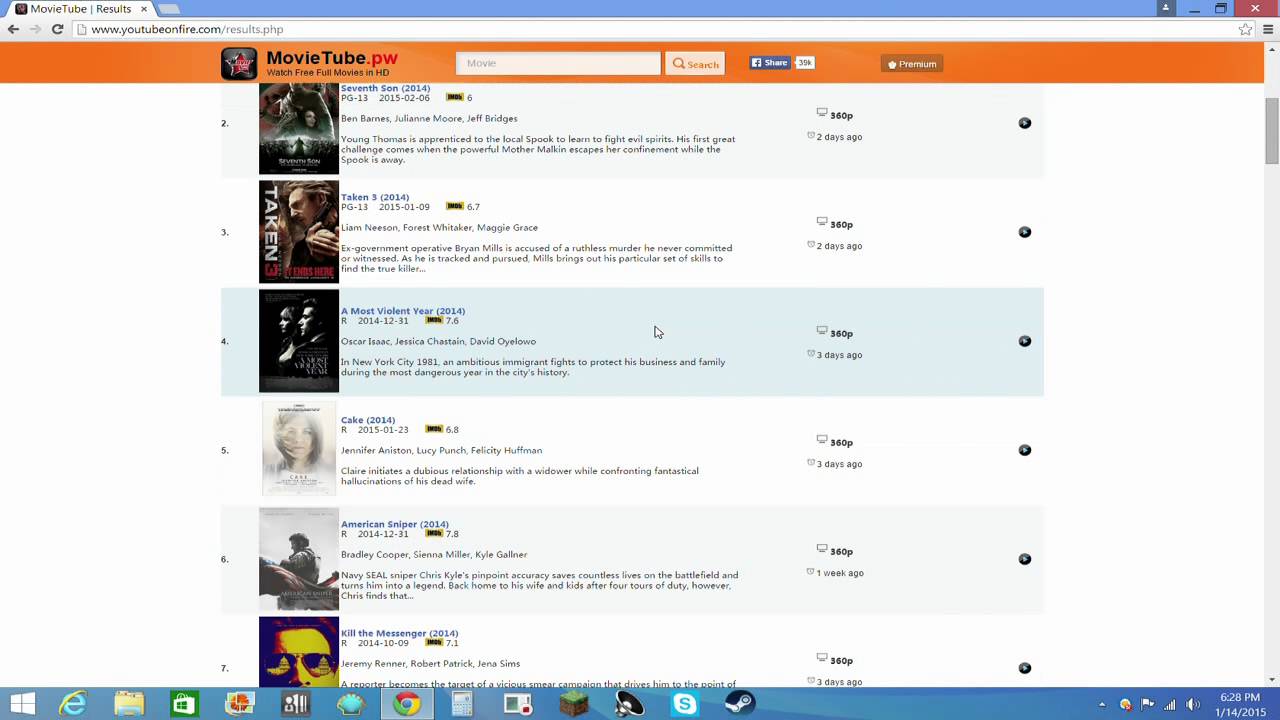Image resolution: width=1280 pixels, height=720 pixels.
Task: Click the IMDb badge for Cake
Action: pyautogui.click(x=434, y=429)
